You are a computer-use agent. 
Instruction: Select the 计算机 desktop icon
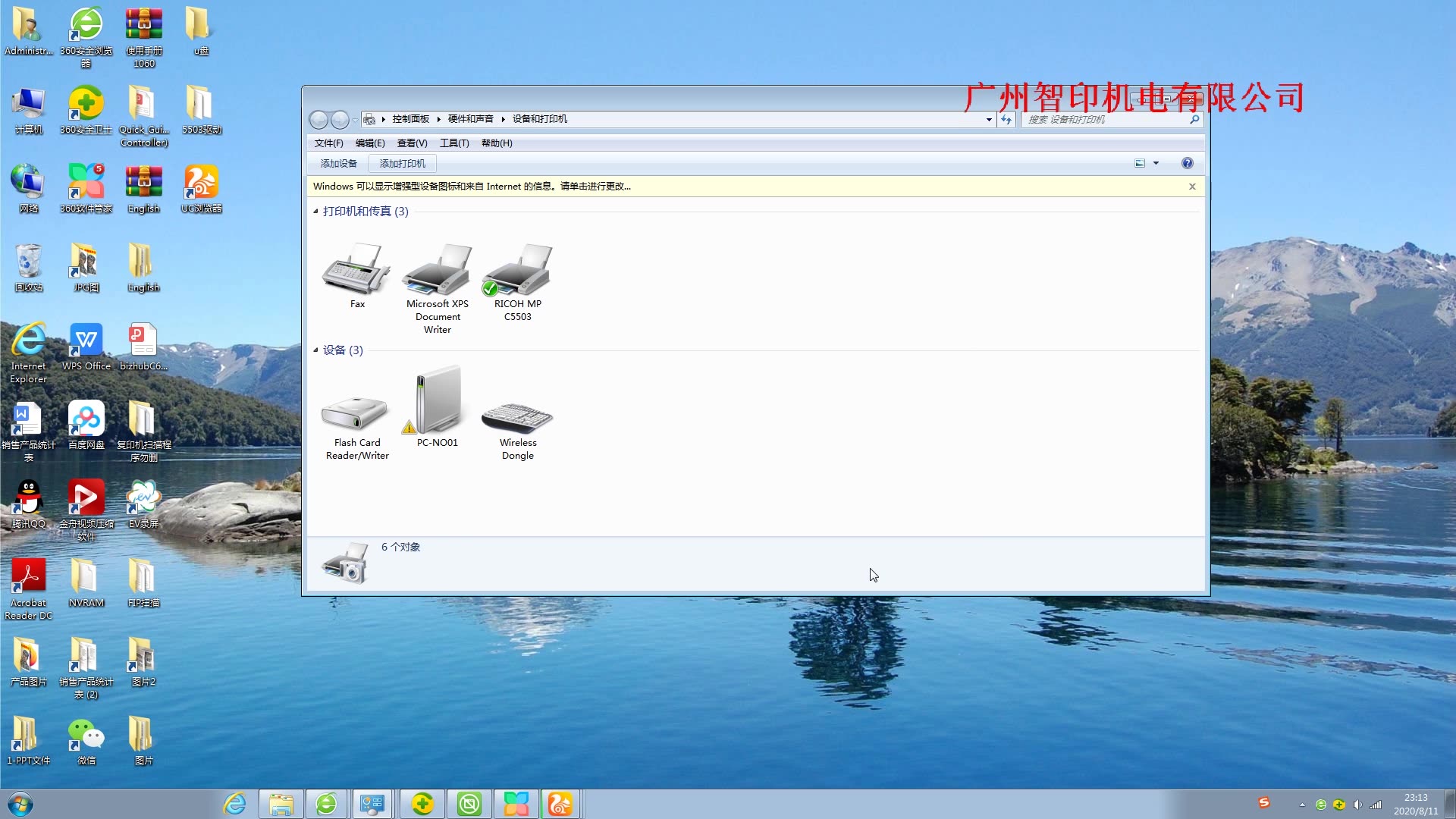(x=29, y=109)
